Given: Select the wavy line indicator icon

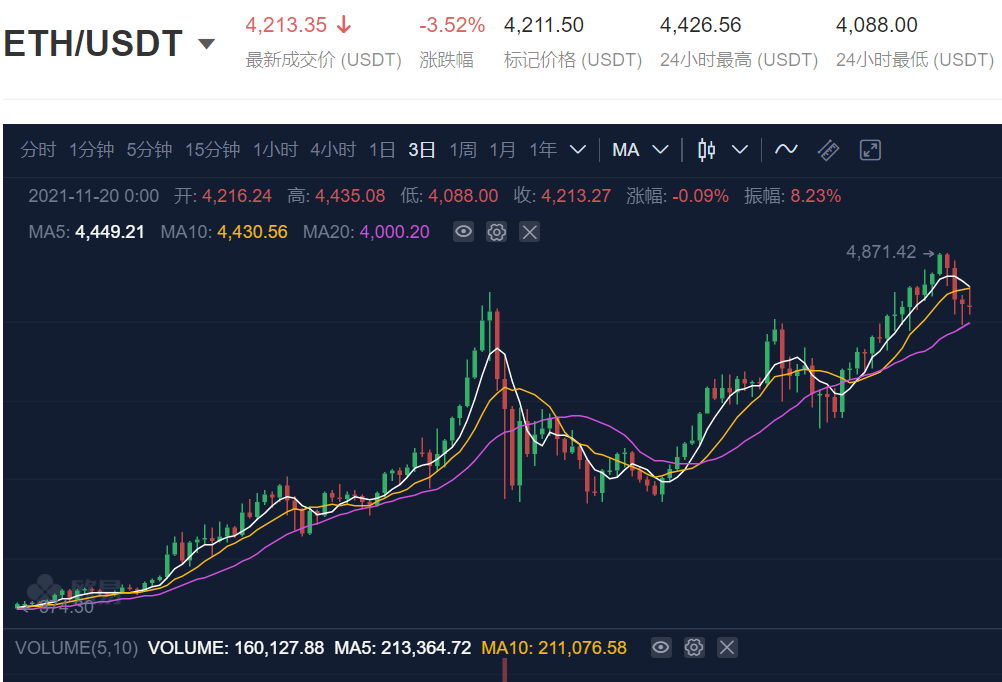Looking at the screenshot, I should (786, 150).
